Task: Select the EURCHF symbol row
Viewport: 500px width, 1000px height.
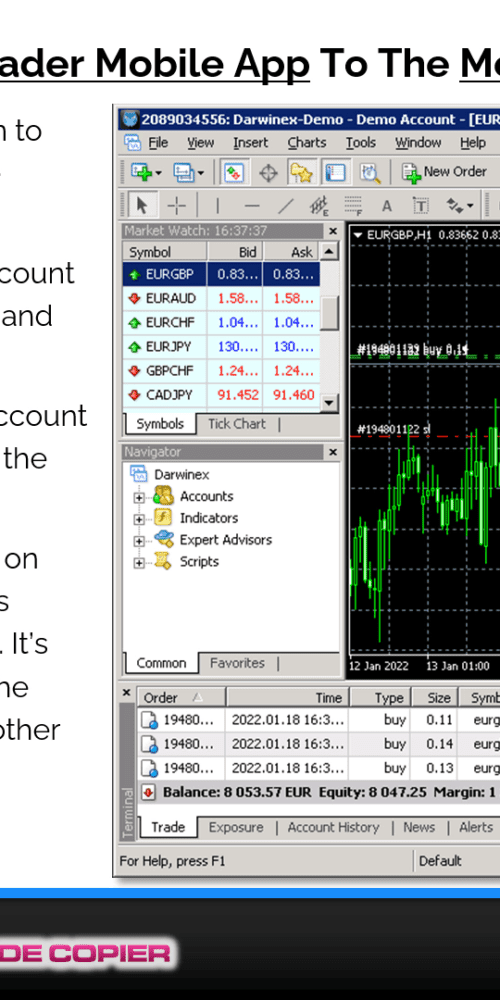Action: (221, 323)
